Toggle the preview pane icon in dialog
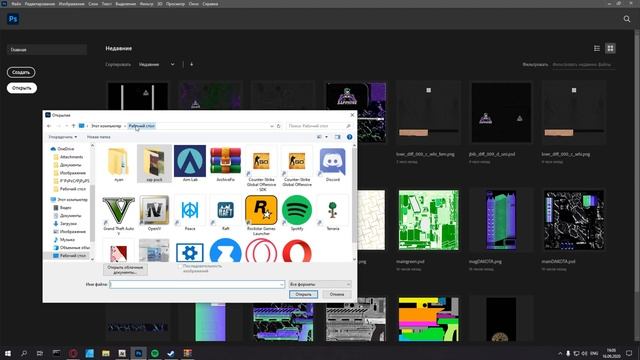 click(338, 137)
